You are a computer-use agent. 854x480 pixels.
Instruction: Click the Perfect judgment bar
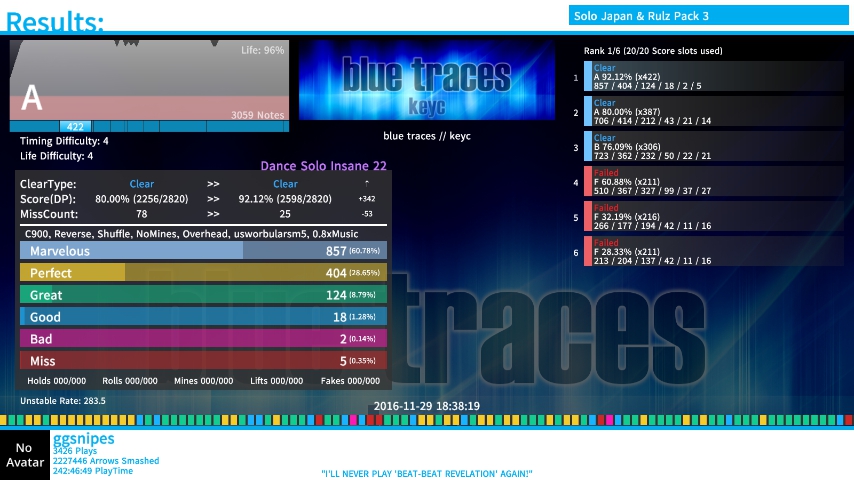203,273
